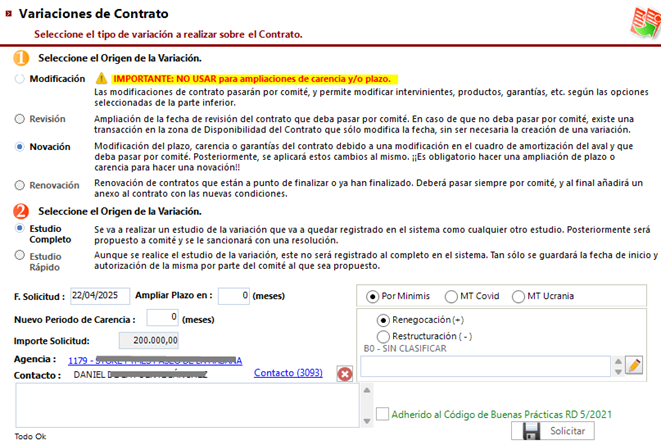This screenshot has width=661, height=445.
Task: Select the Revisión radio option
Action: coord(19,119)
